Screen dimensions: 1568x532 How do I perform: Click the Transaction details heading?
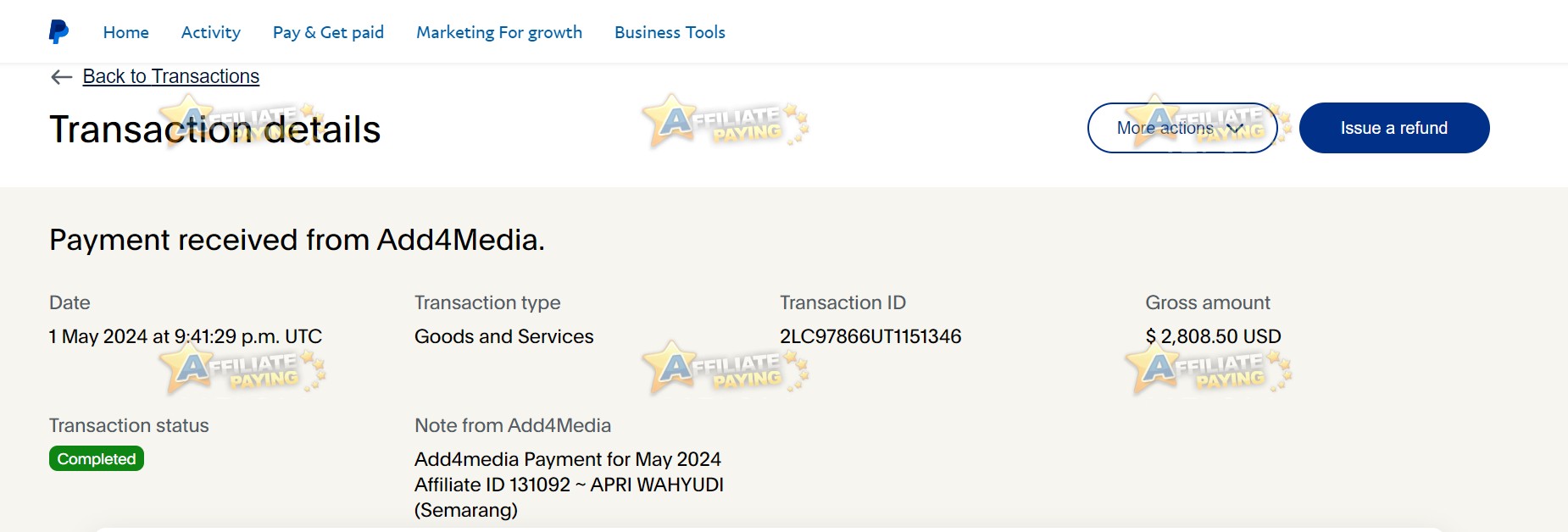click(x=215, y=130)
